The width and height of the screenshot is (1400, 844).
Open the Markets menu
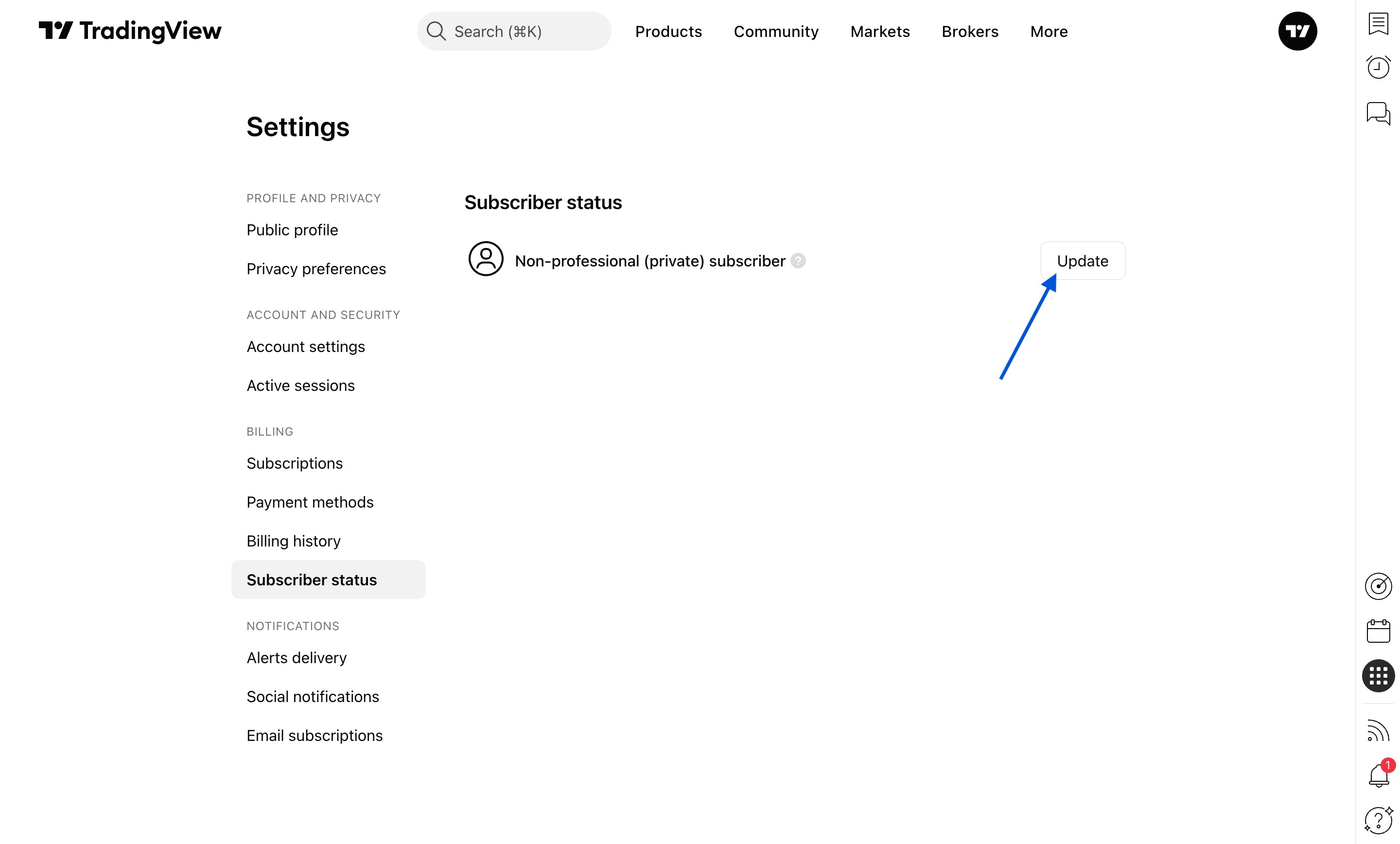[x=879, y=31]
